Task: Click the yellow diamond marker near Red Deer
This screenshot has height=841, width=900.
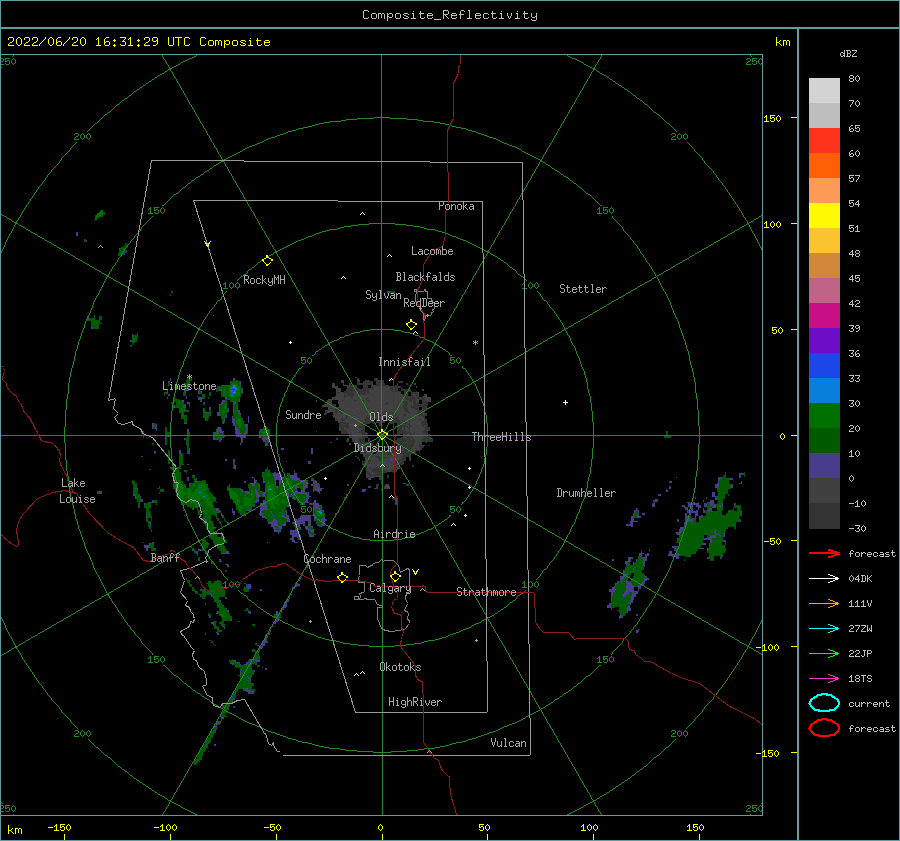Action: click(x=411, y=325)
